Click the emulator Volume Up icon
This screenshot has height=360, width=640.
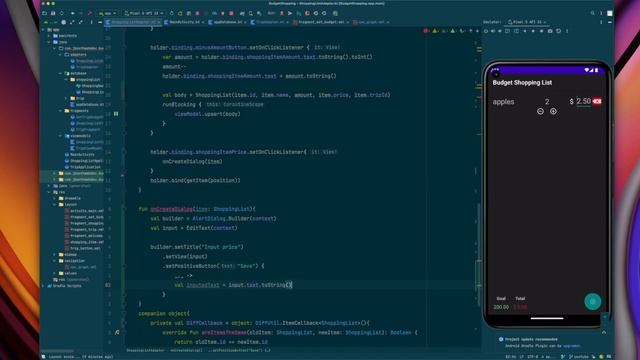493,31
